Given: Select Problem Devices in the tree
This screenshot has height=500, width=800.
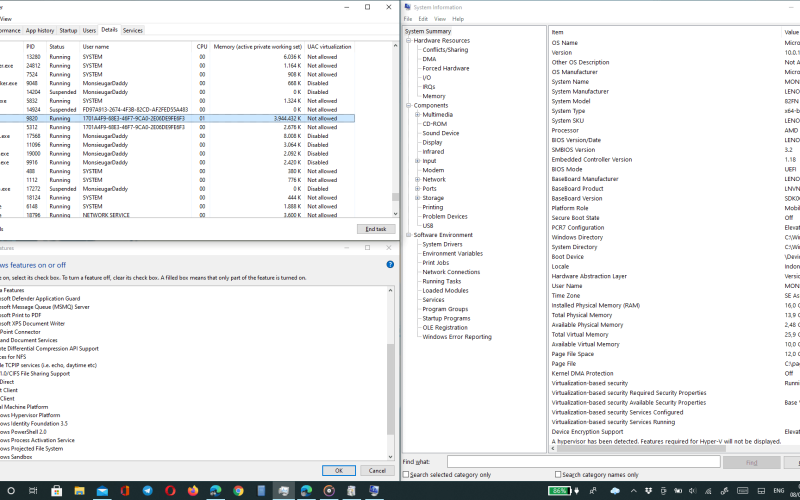Looking at the screenshot, I should pos(445,216).
